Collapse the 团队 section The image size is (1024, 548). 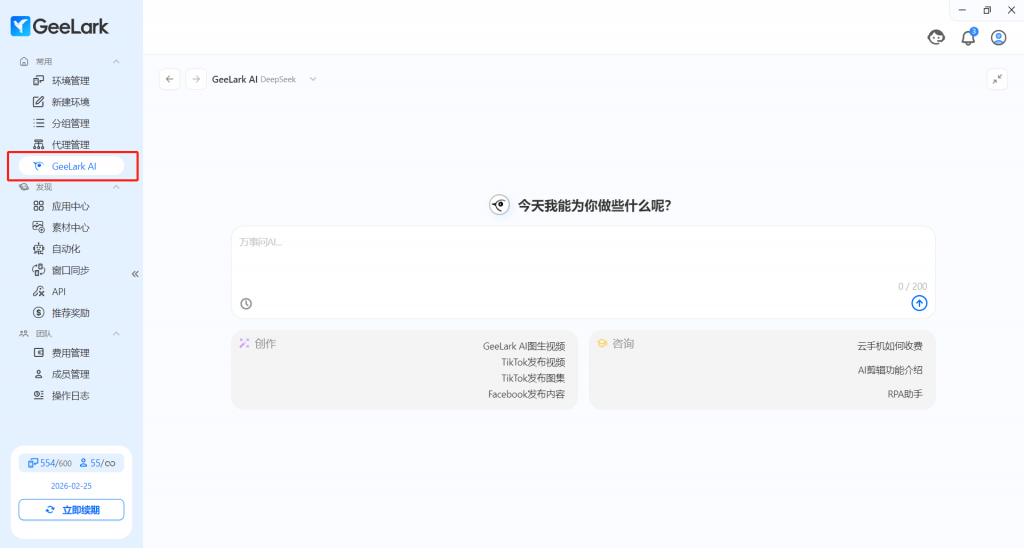coord(116,333)
